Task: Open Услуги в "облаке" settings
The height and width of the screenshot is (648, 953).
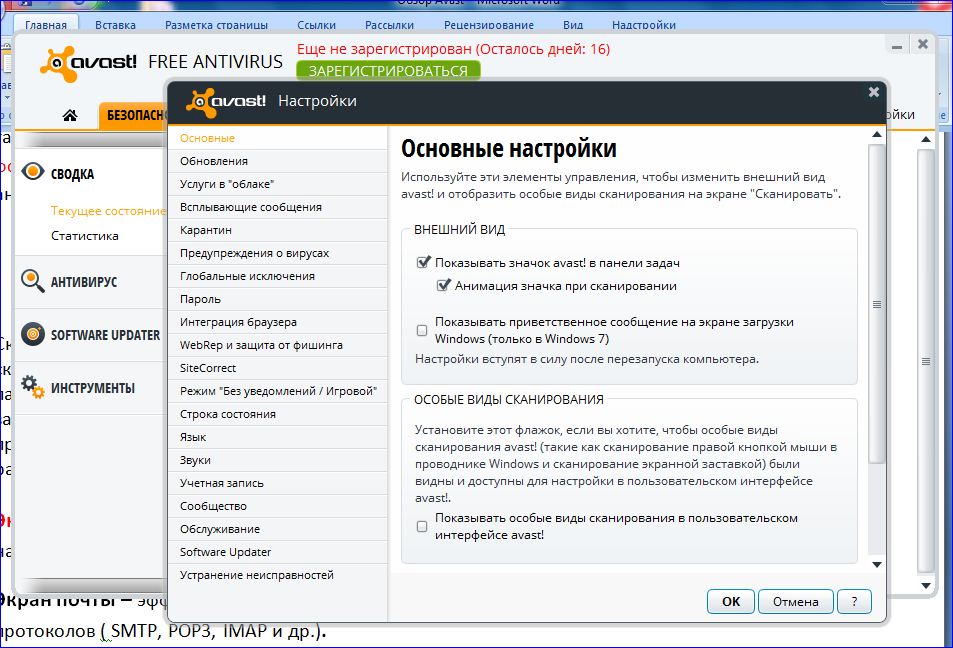Action: [x=278, y=184]
